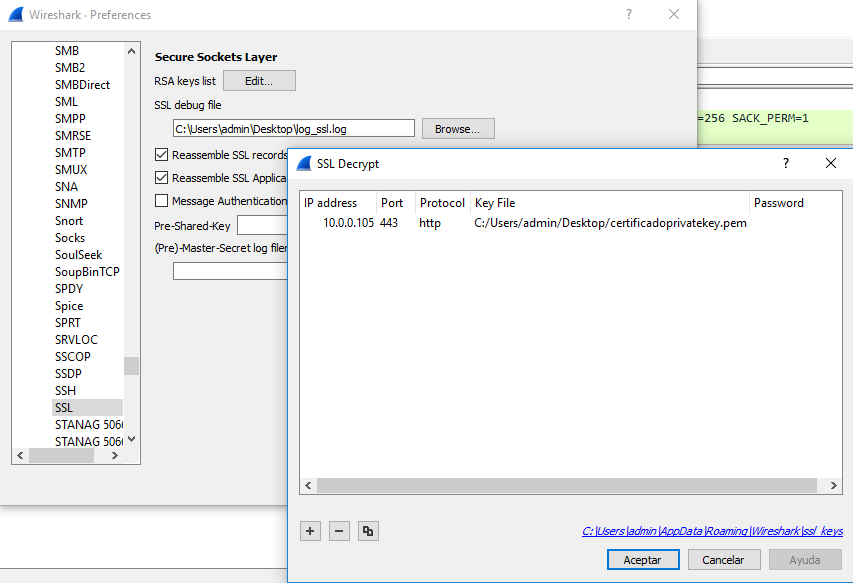Select Snort in the protocol list
The image size is (853, 583).
69,221
